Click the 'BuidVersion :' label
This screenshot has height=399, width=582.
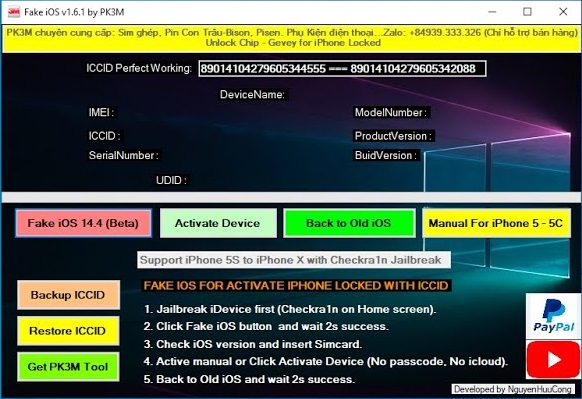coord(386,155)
